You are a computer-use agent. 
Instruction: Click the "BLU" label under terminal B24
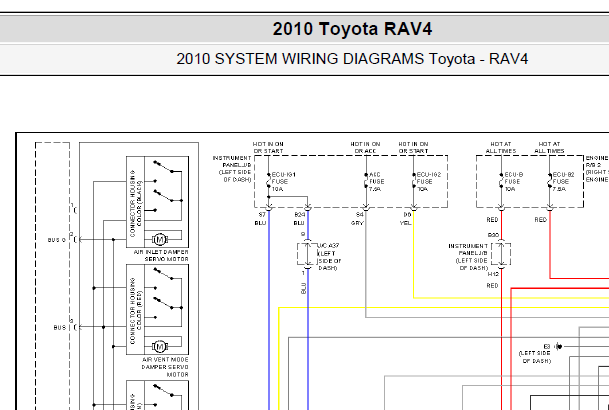tap(299, 223)
